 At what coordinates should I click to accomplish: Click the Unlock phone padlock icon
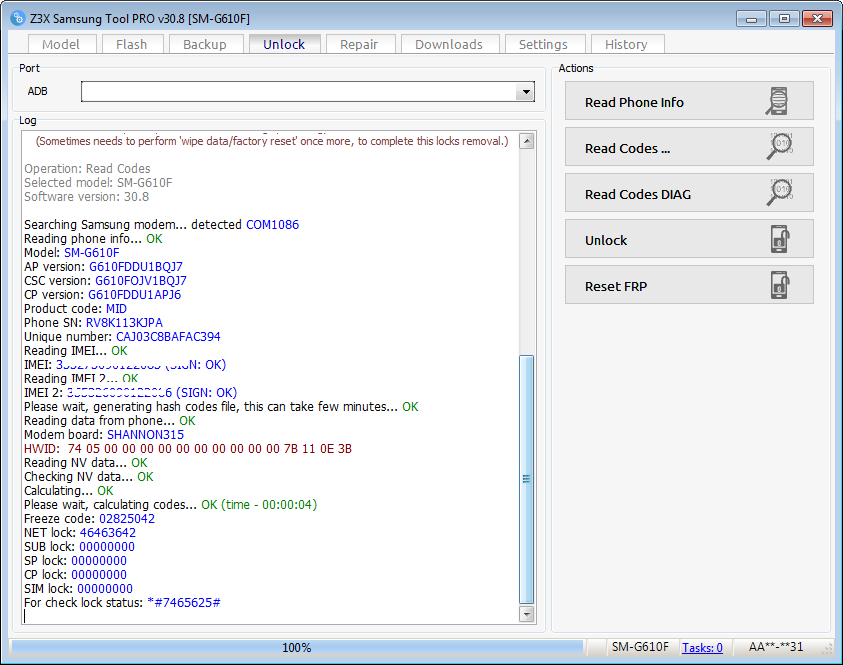(x=780, y=239)
